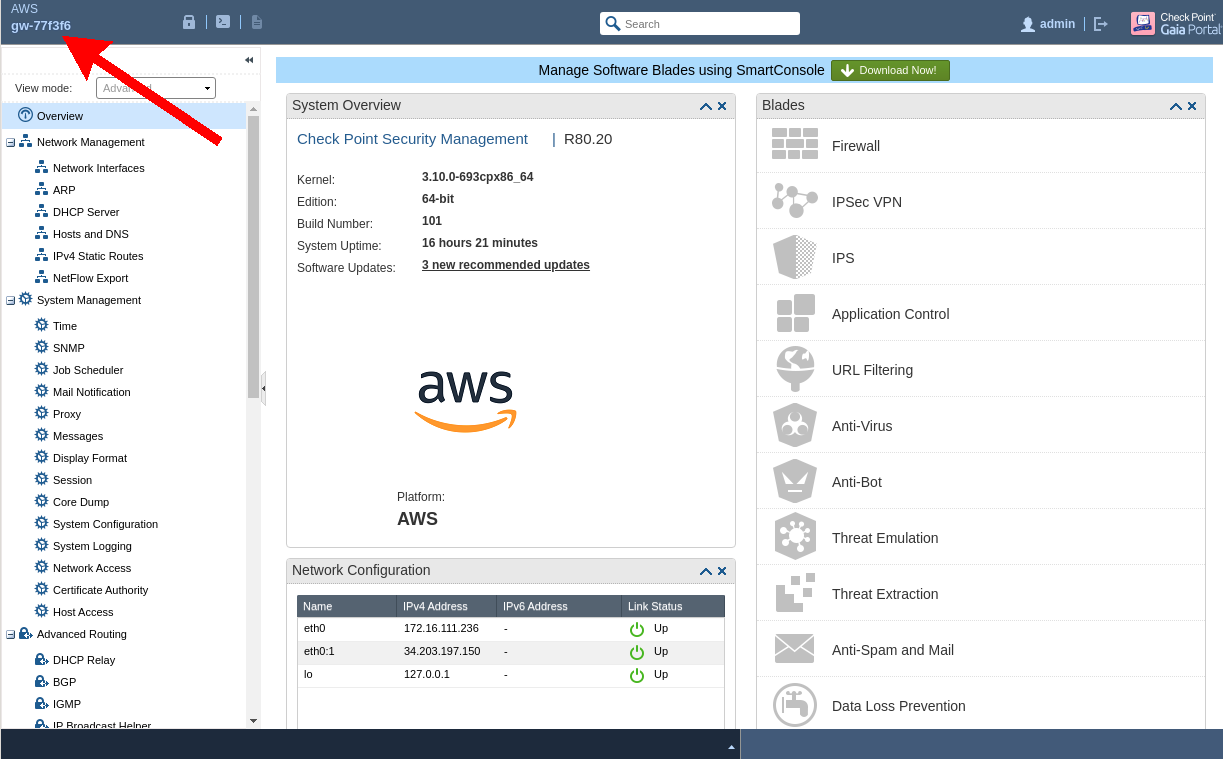Click the eth0:1 link status power icon
Image resolution: width=1223 pixels, height=759 pixels.
click(x=637, y=652)
